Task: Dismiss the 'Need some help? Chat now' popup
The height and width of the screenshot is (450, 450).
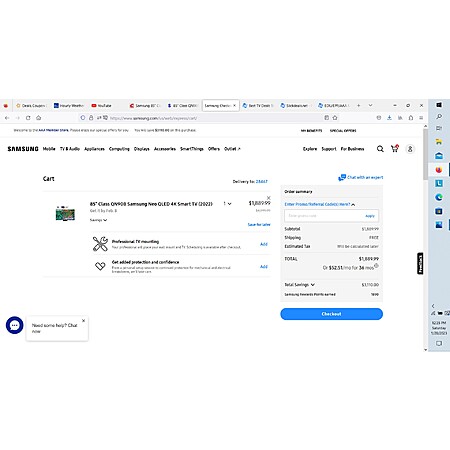Action: point(83,321)
